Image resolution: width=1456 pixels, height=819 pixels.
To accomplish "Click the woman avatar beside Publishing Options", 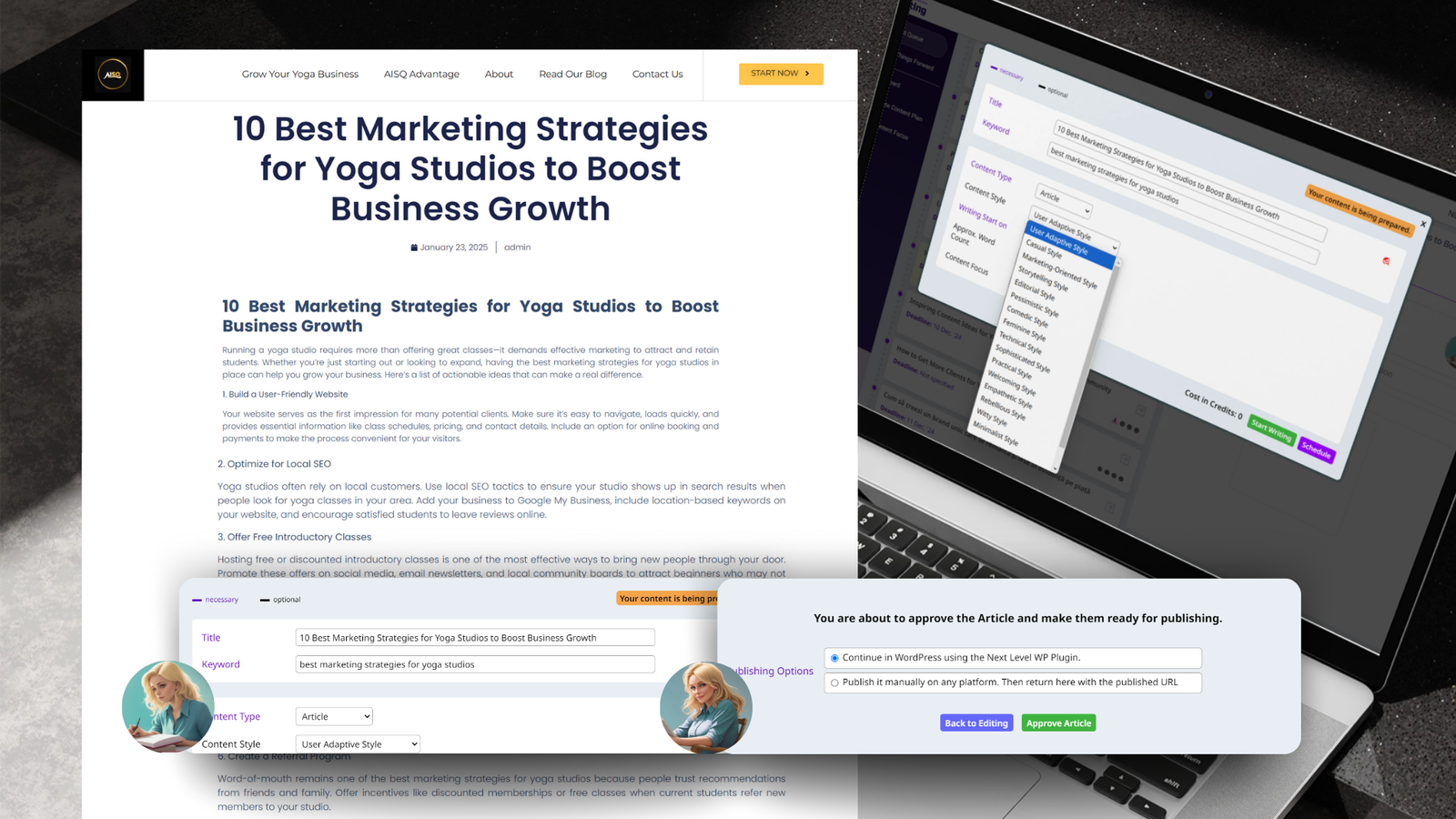I will click(705, 707).
